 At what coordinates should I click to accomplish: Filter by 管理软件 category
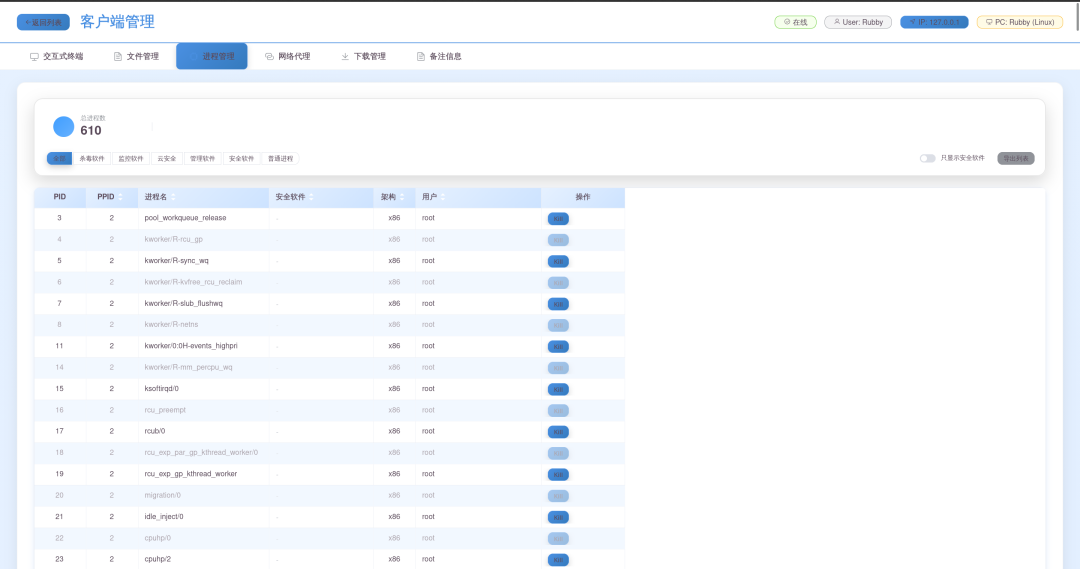click(x=202, y=158)
